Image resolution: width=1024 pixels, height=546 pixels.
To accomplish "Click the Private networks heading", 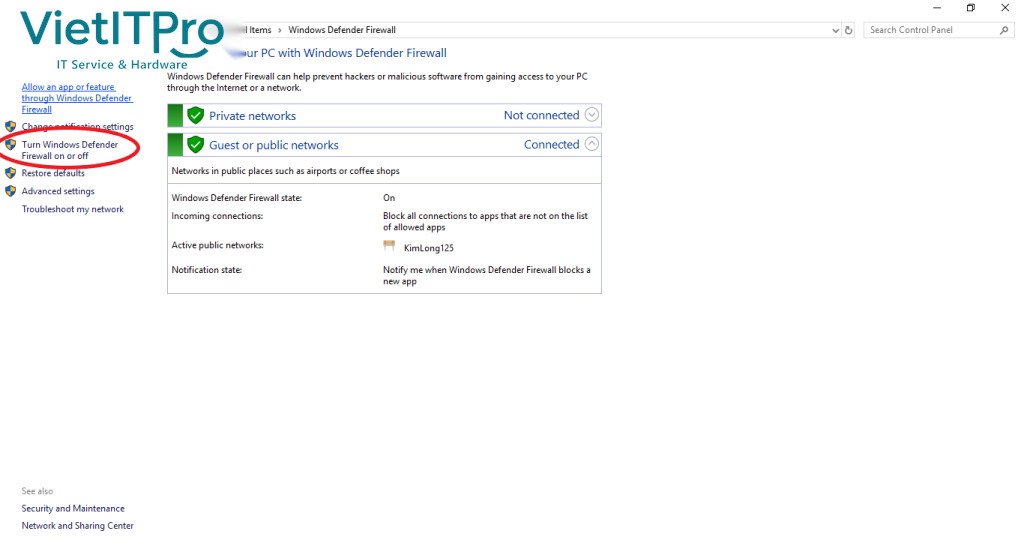I will 252,116.
